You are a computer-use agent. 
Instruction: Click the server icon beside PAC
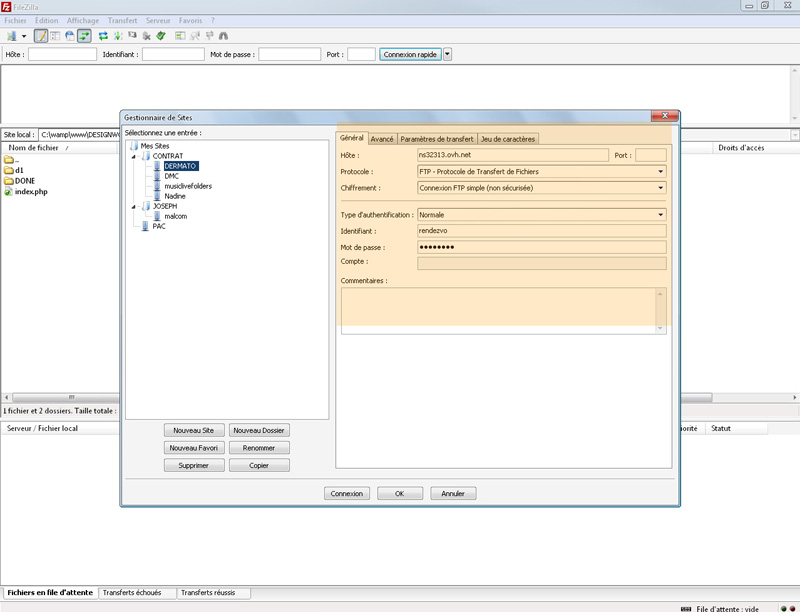145,226
